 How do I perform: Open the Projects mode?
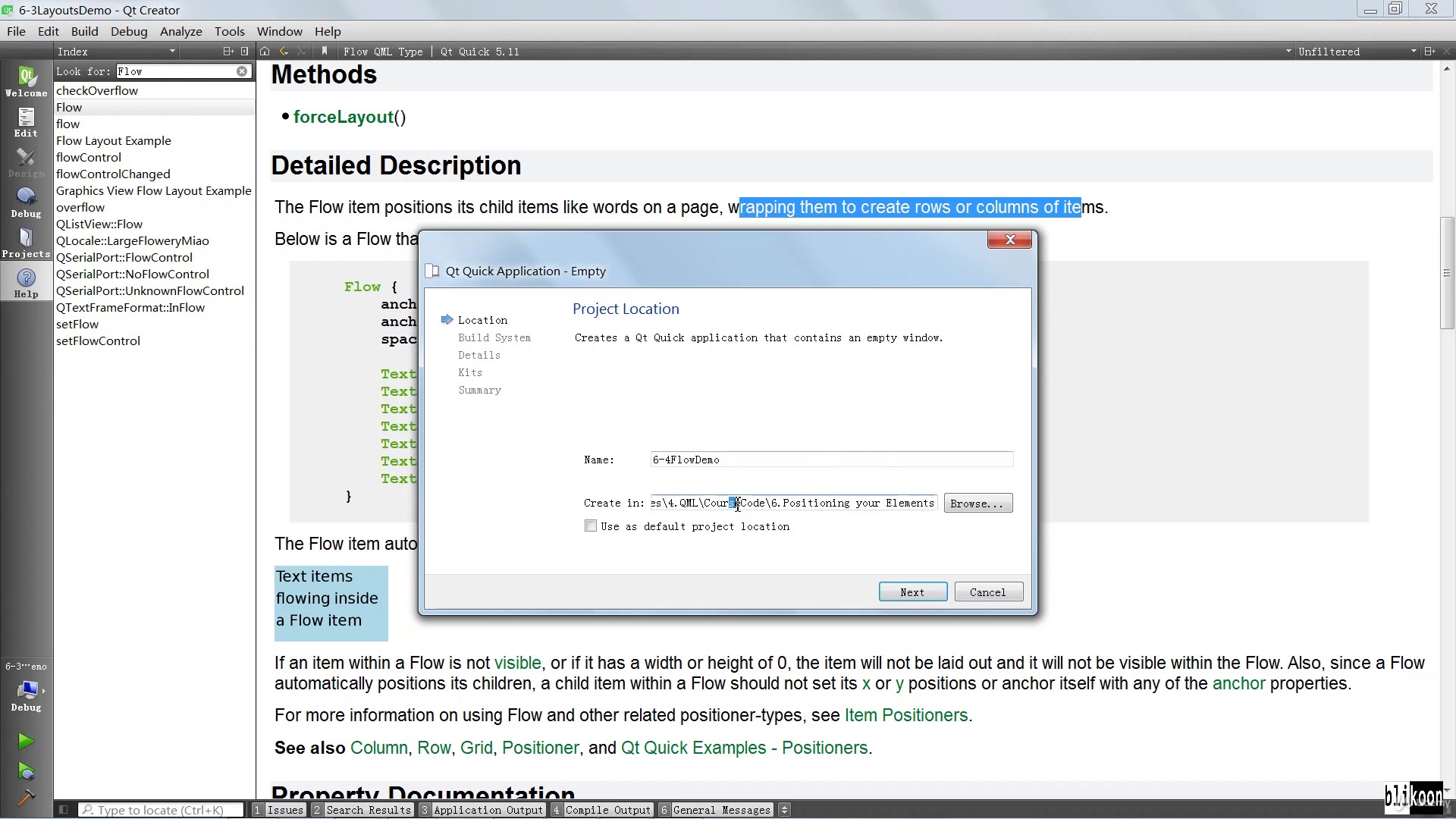[x=27, y=243]
